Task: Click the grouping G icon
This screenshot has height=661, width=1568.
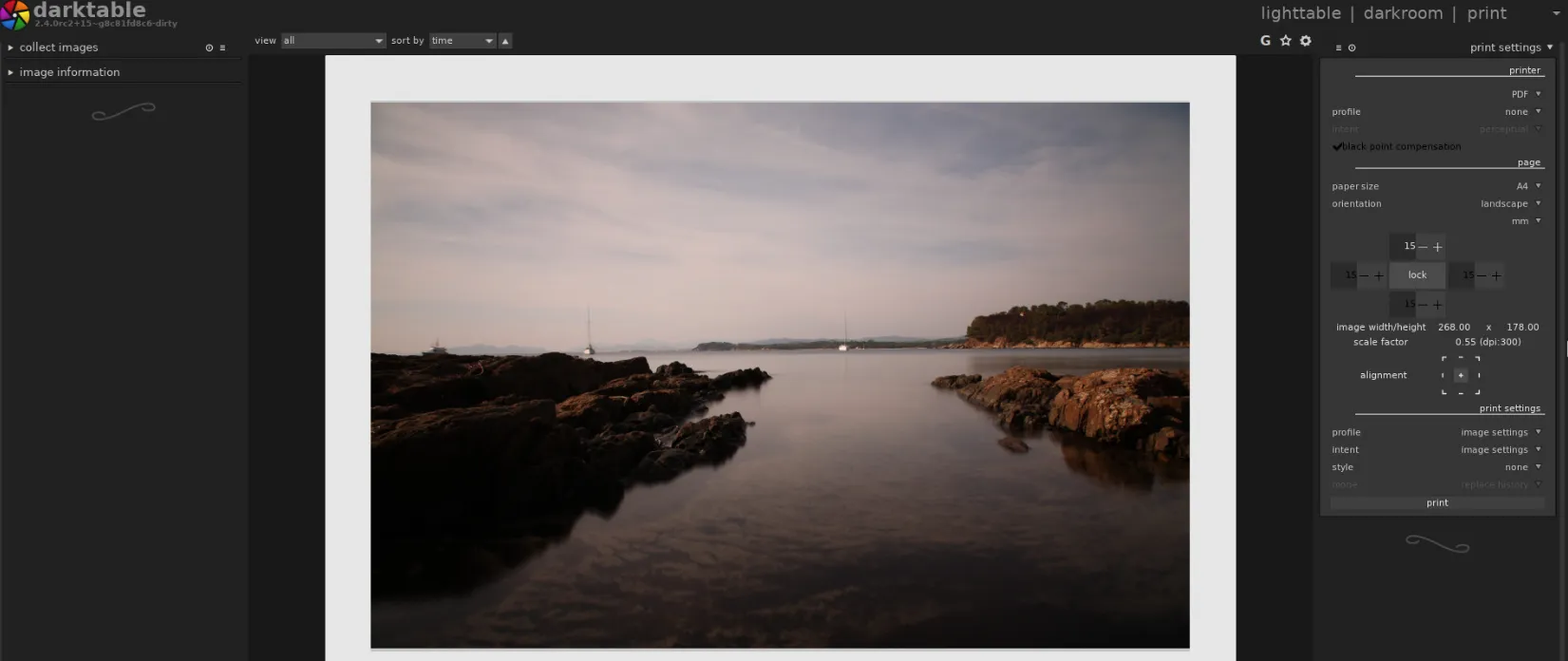Action: [x=1265, y=41]
